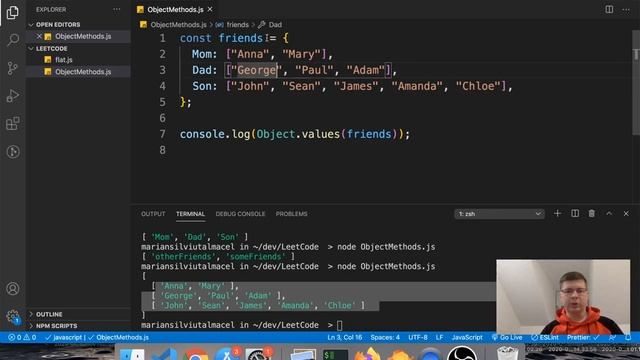Place cursor on line number 7

pyautogui.click(x=162, y=134)
